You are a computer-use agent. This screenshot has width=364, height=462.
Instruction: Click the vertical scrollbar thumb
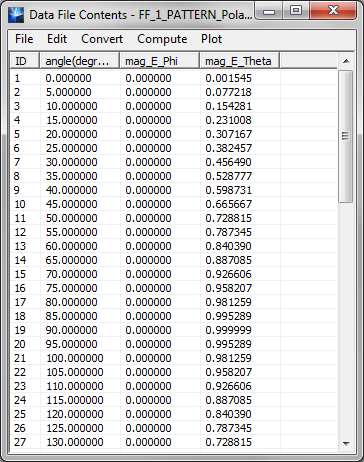point(346,136)
